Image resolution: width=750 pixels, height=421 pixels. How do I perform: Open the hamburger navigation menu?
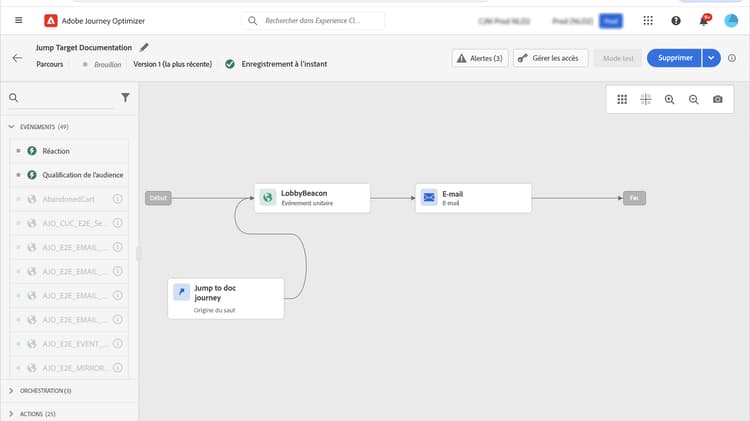click(x=19, y=20)
